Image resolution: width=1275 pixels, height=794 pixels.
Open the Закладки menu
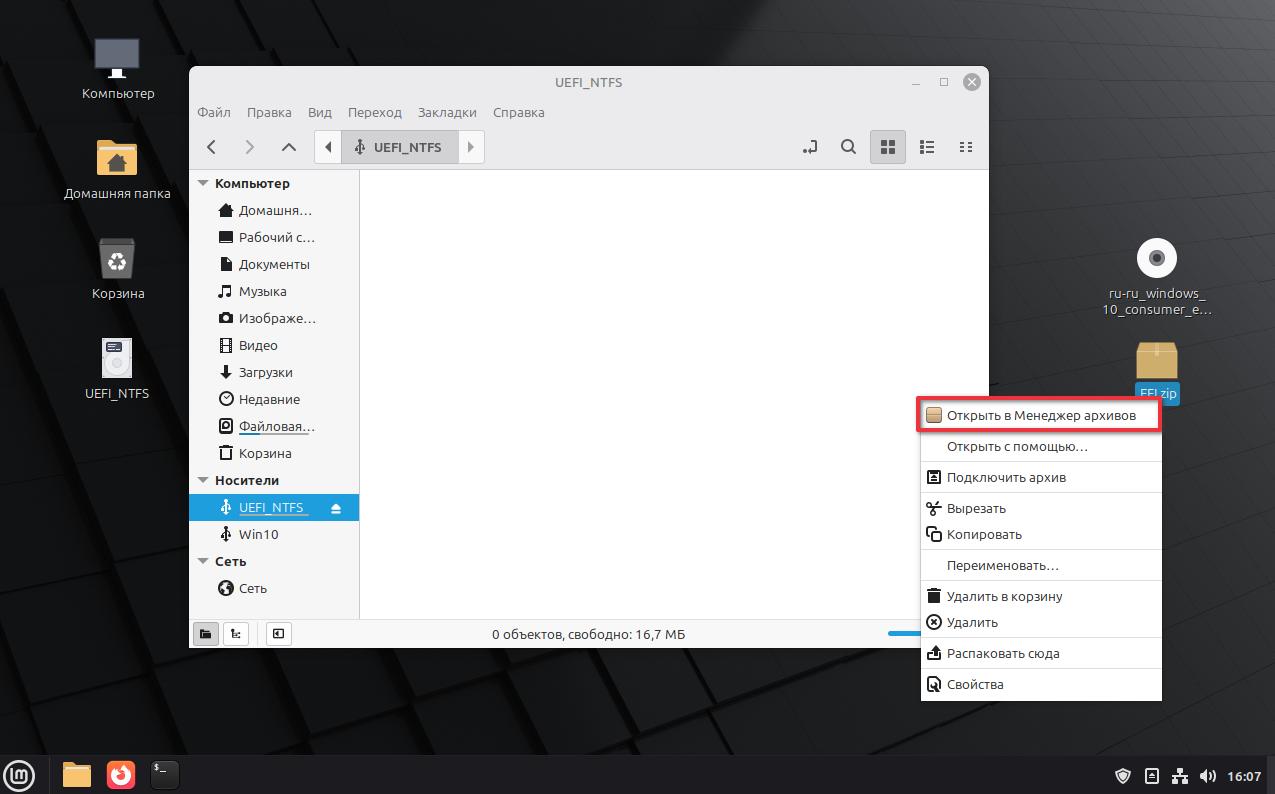447,112
